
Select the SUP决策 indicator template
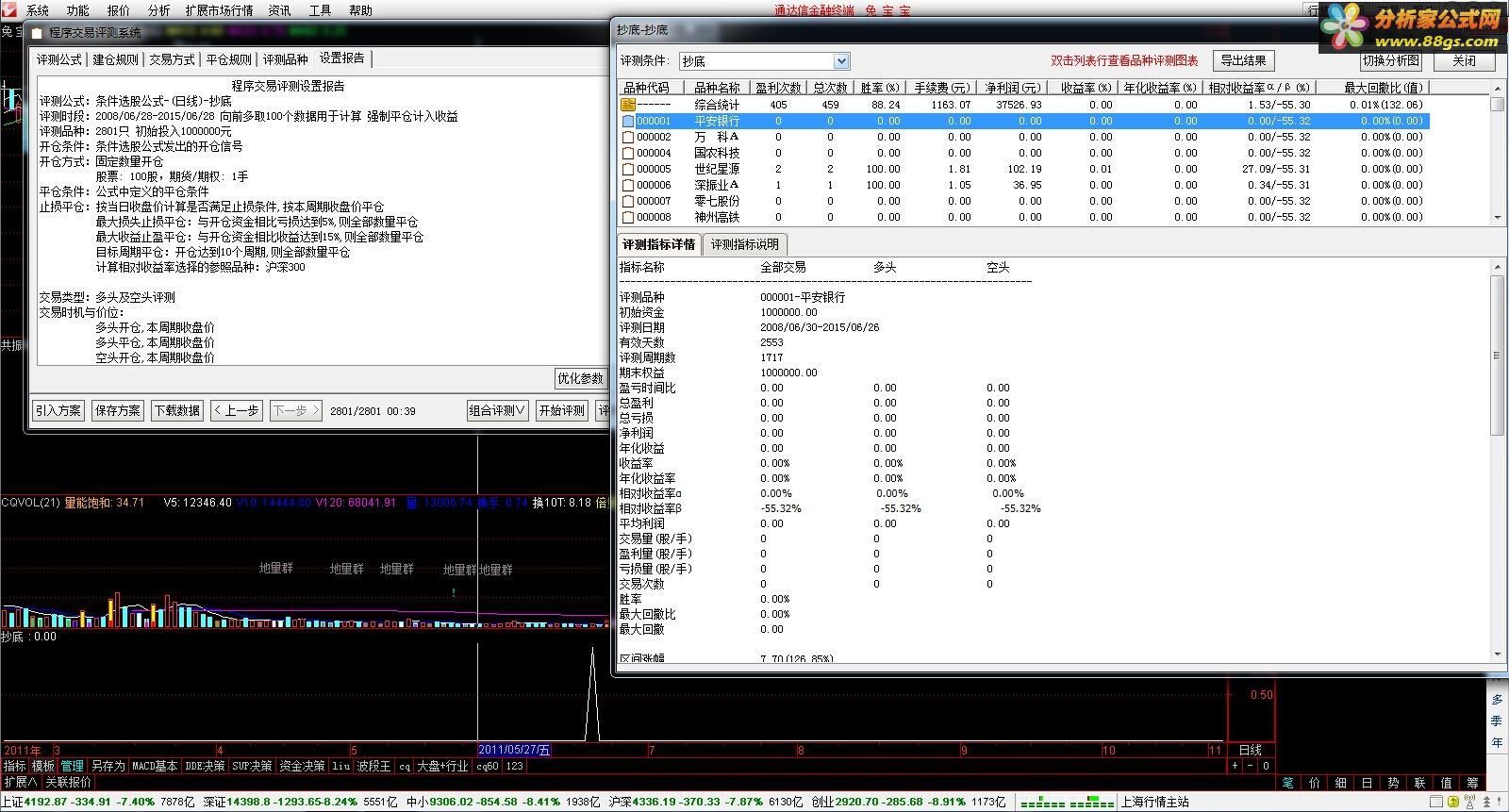[252, 766]
